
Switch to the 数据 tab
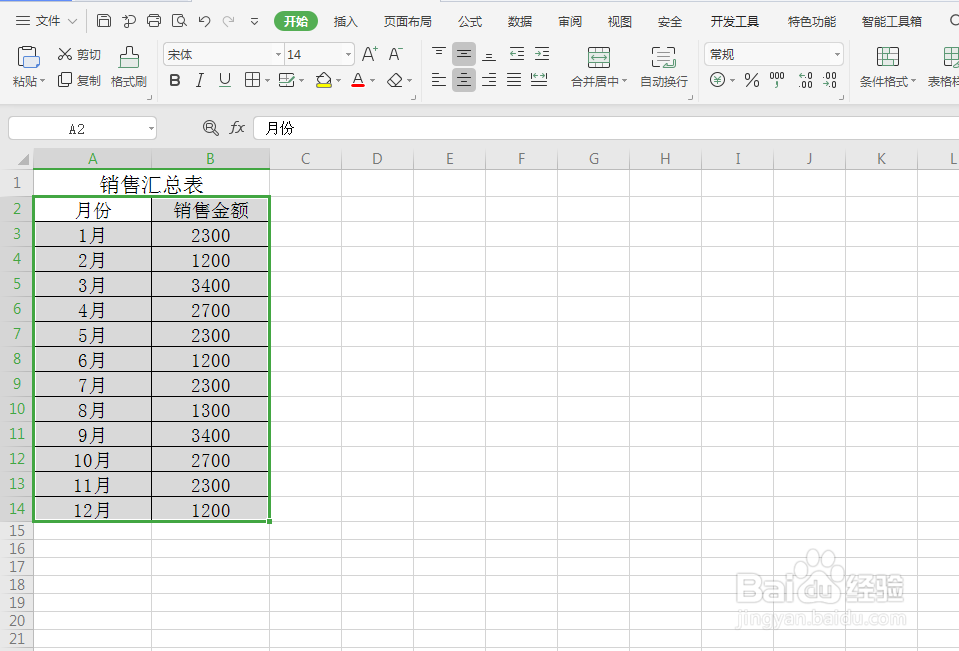pyautogui.click(x=520, y=21)
